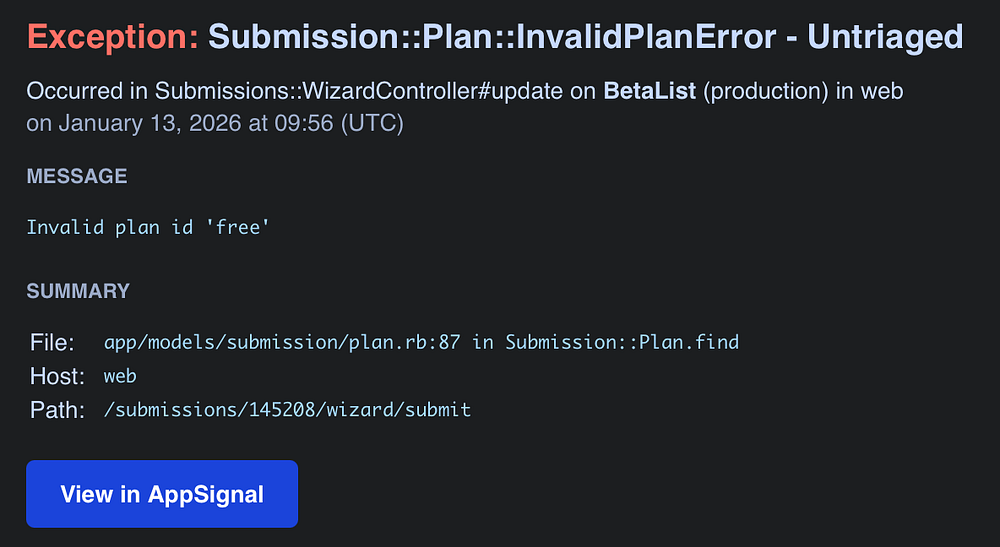Click the BetaList app name
The width and height of the screenshot is (1000, 547).
pos(649,92)
